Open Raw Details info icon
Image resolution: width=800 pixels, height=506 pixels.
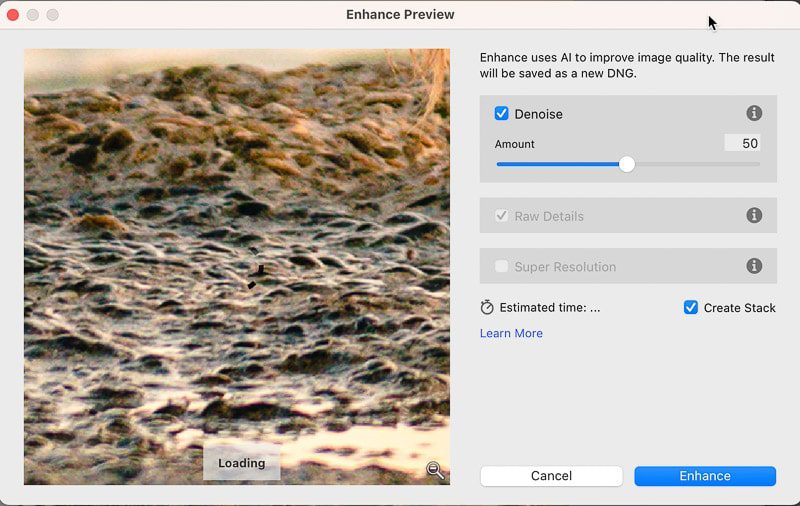[x=754, y=215]
